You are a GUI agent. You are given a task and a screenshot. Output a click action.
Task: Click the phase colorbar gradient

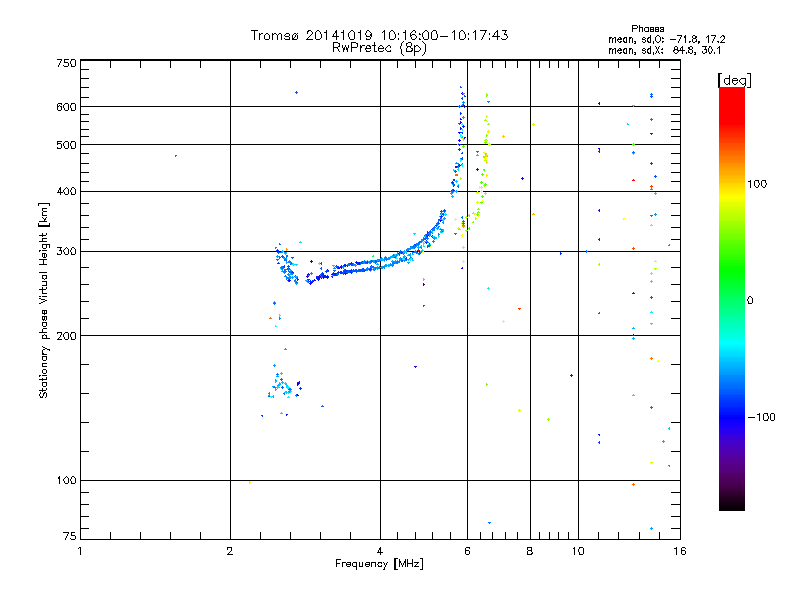[732, 298]
